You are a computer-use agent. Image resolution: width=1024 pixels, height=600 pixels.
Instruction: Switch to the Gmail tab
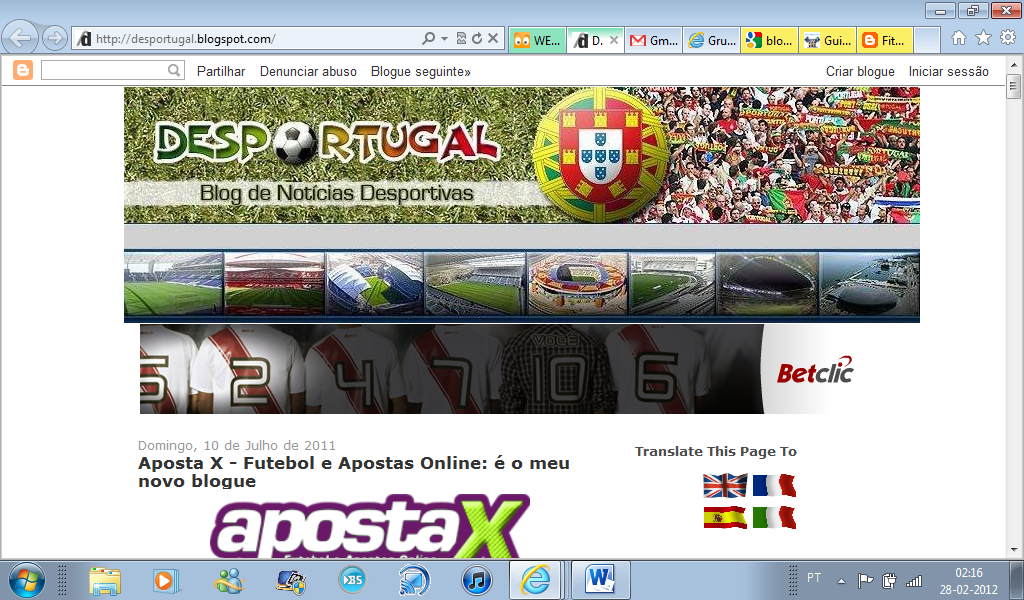pyautogui.click(x=654, y=40)
